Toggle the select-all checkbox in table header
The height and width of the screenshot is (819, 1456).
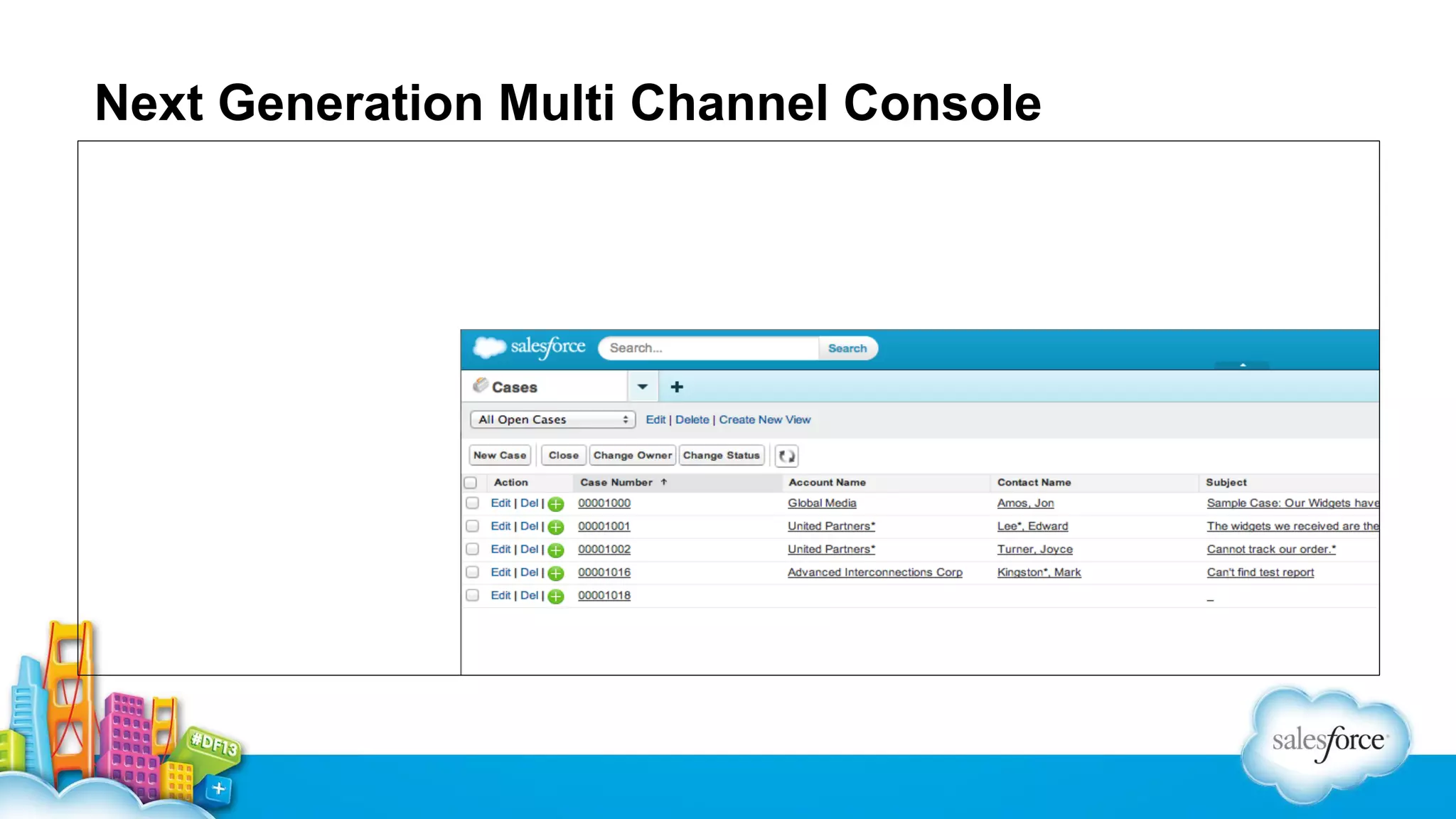(x=471, y=483)
